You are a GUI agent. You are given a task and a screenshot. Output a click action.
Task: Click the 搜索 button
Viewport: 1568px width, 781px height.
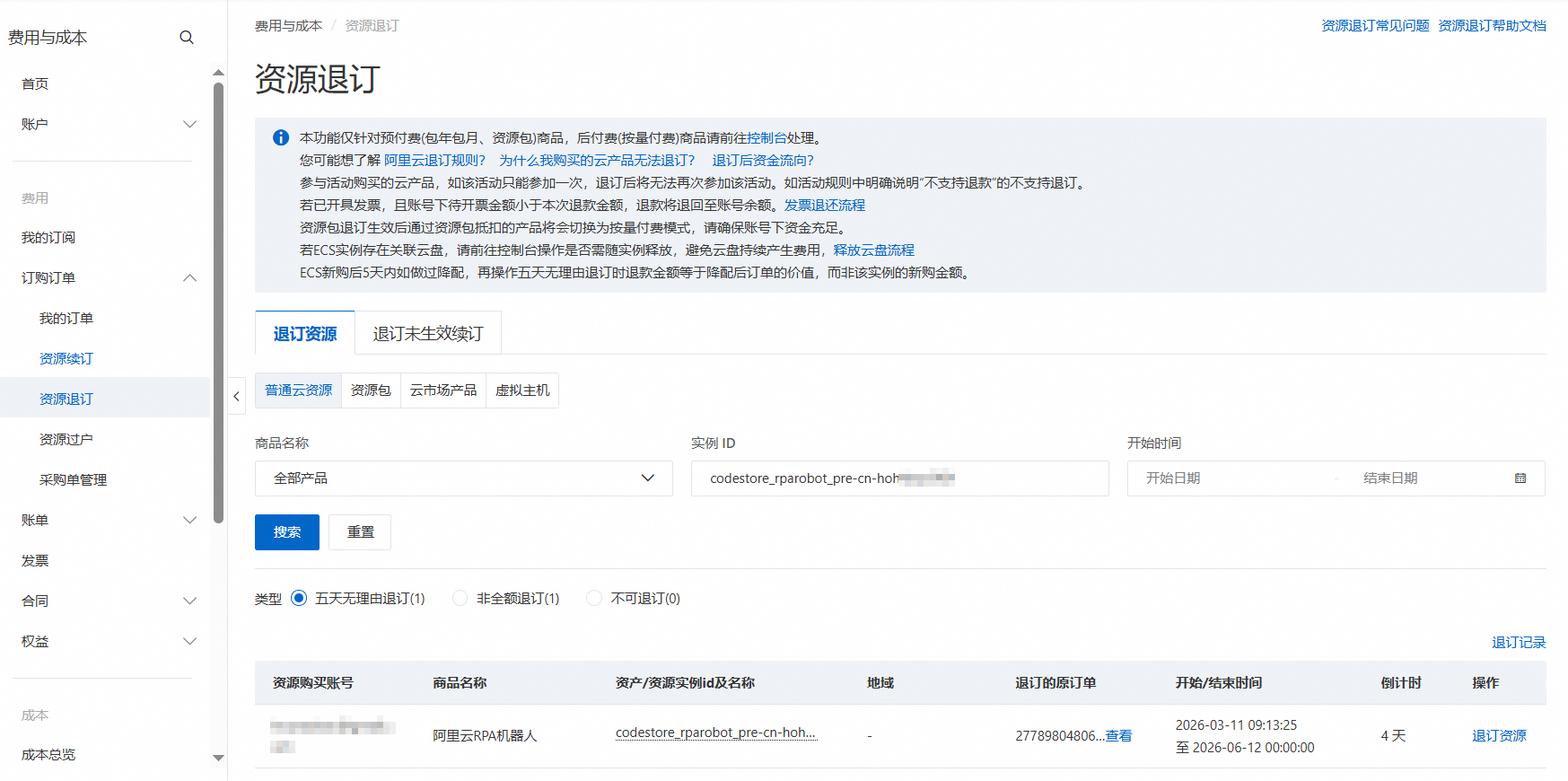click(287, 532)
